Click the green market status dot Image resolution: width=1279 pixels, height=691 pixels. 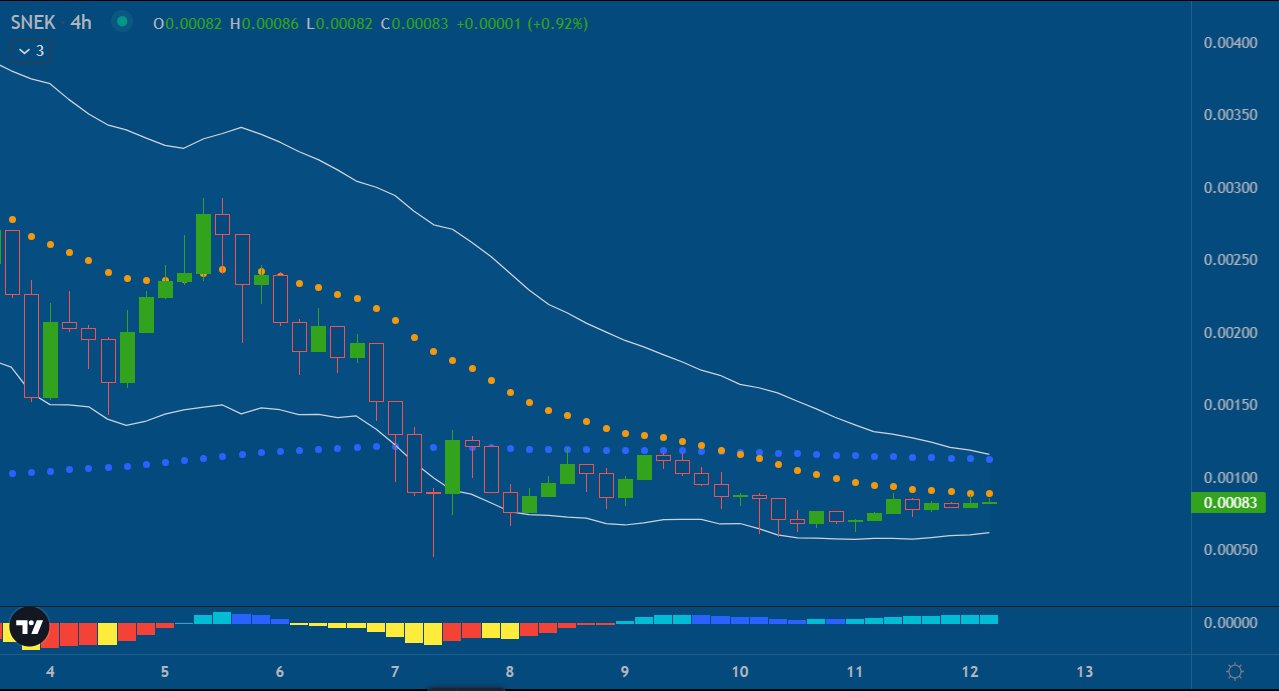click(121, 21)
